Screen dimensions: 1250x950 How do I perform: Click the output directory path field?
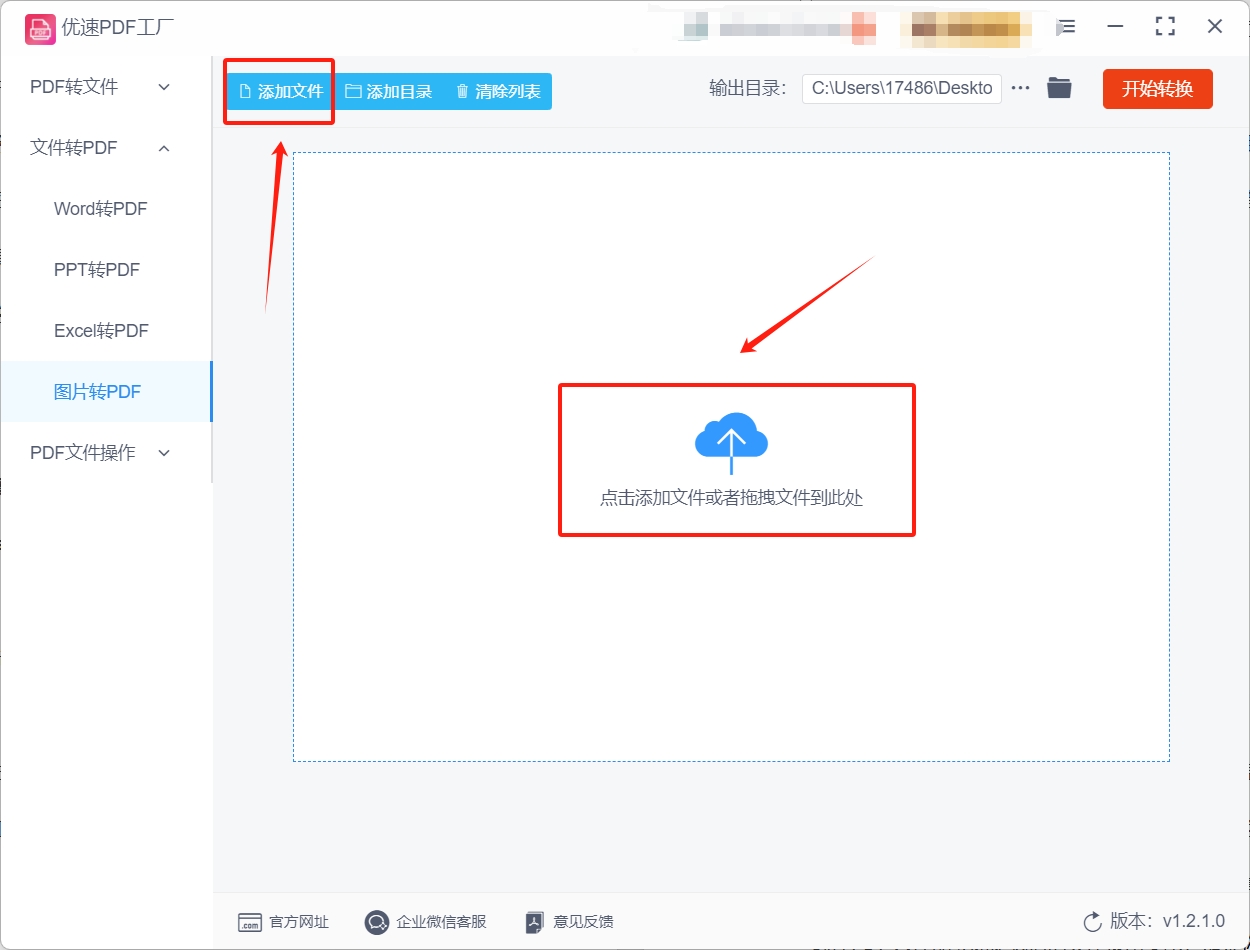[900, 88]
